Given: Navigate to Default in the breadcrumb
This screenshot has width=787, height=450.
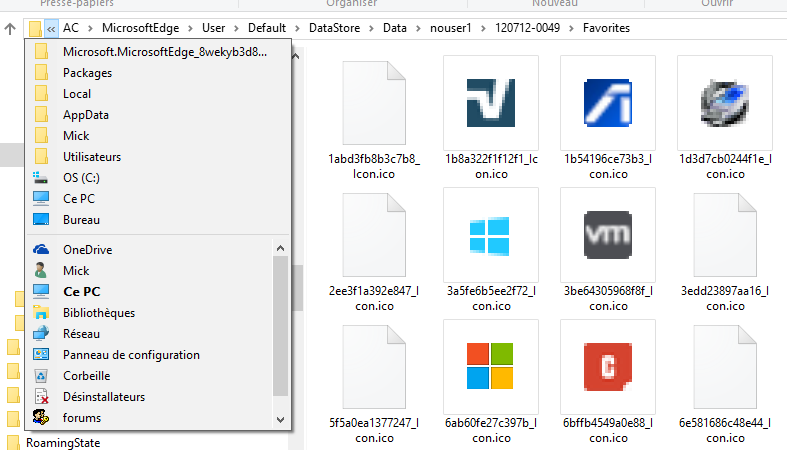Looking at the screenshot, I should click(267, 28).
